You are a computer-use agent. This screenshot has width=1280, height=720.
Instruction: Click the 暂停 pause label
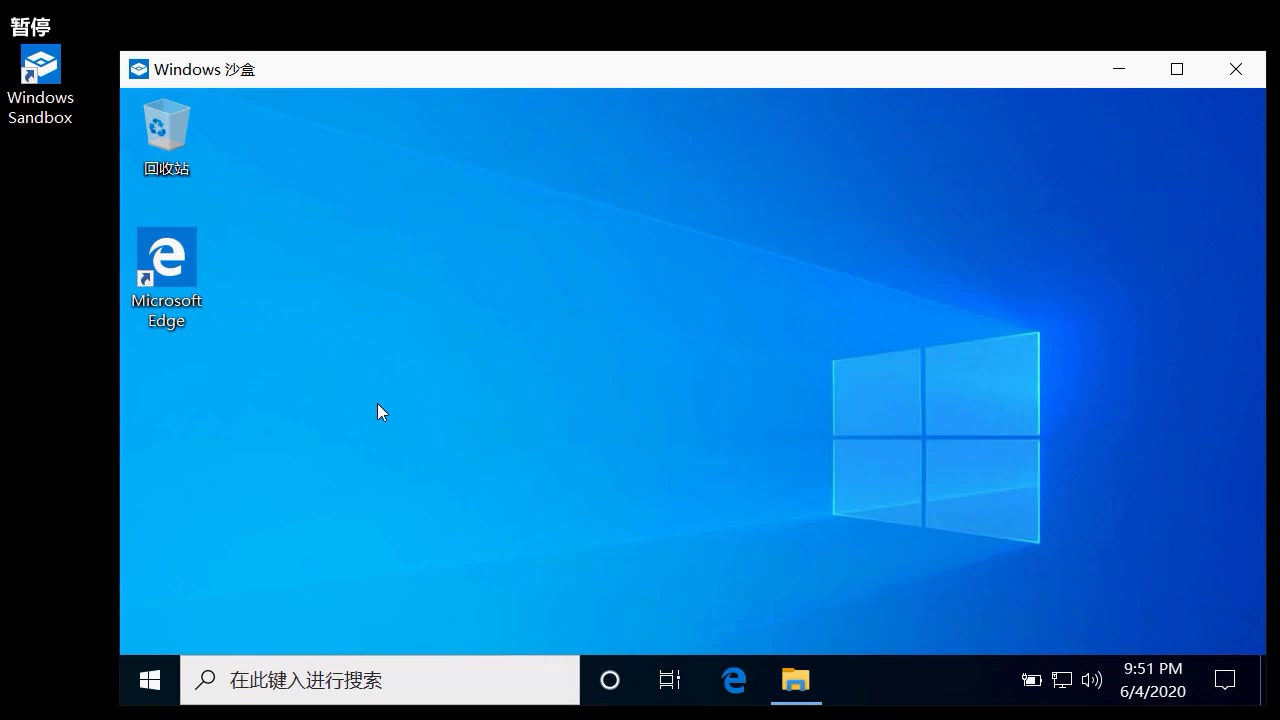pyautogui.click(x=29, y=26)
